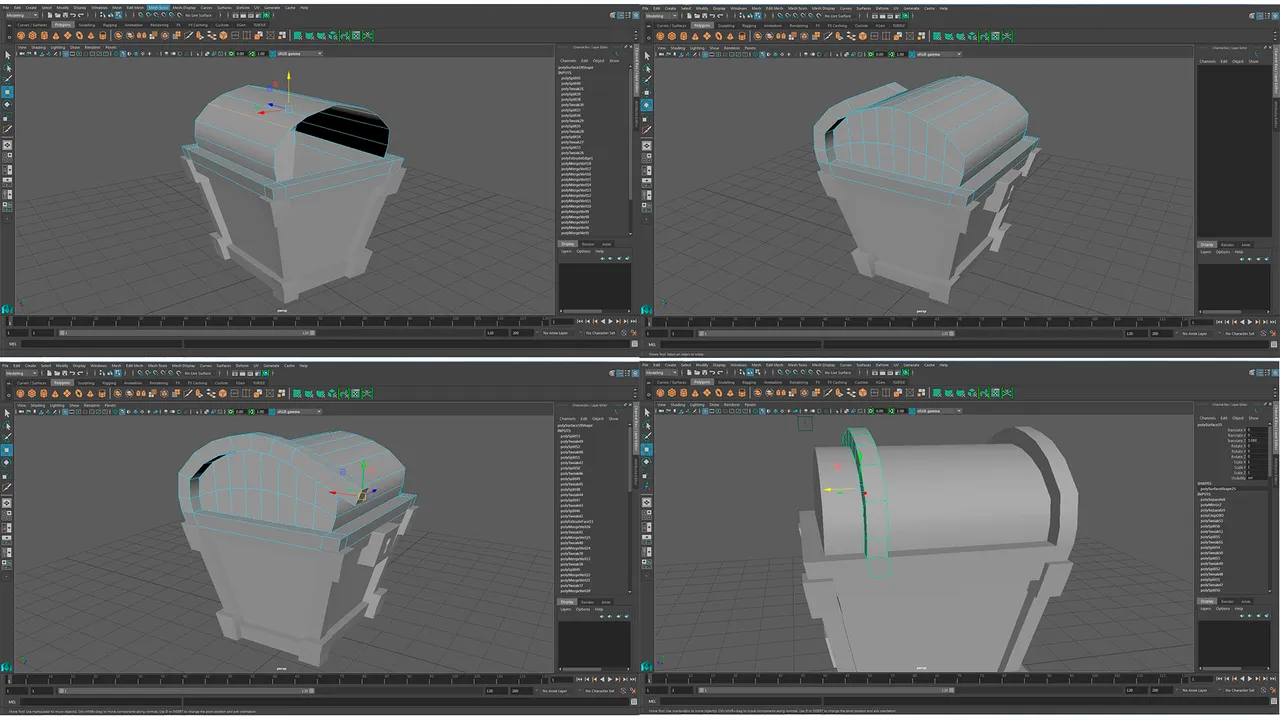Viewport: 1280px width, 720px height.
Task: Select polygon torus shelf icon, top-left window
Action: click(x=81, y=34)
